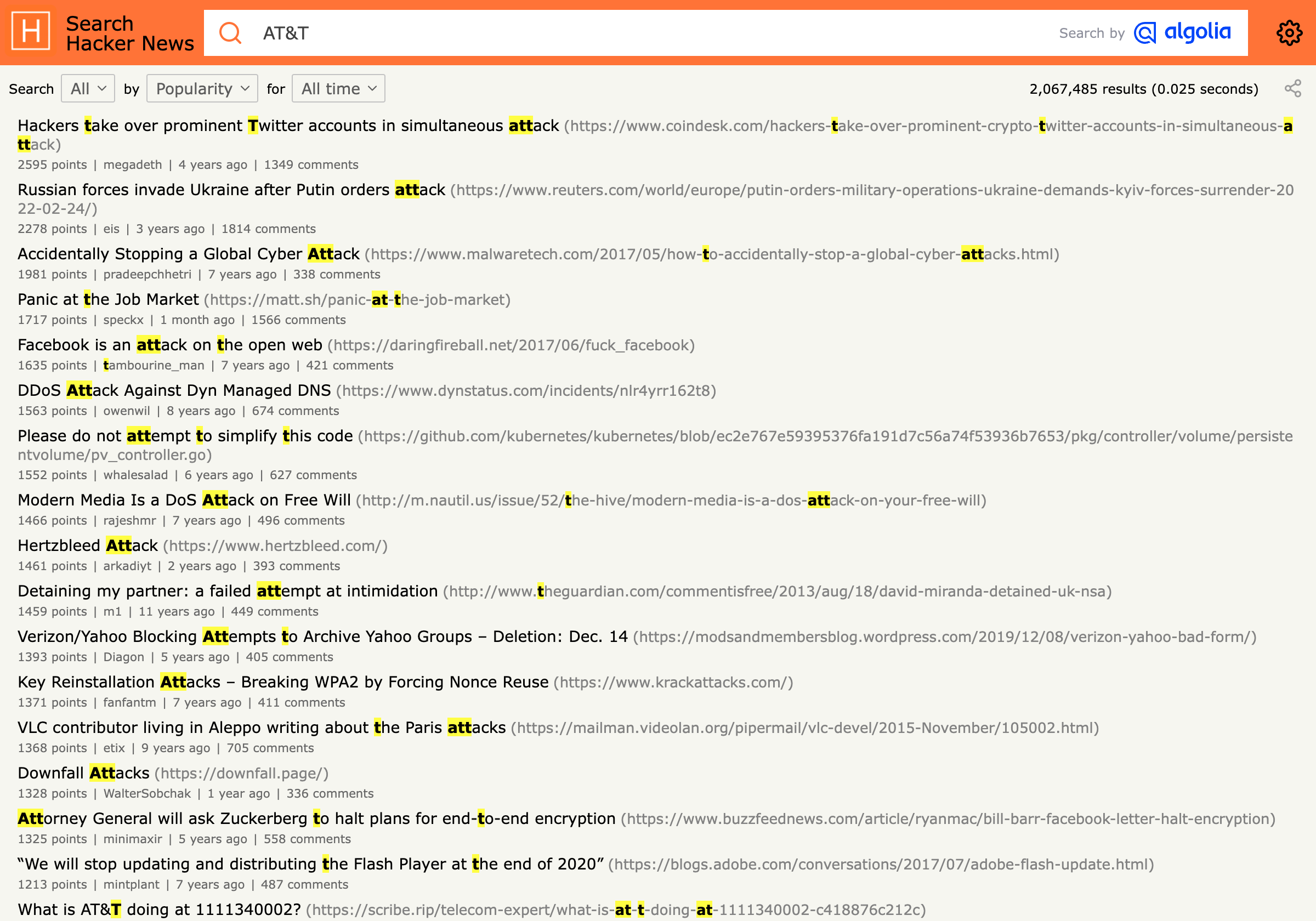
Task: View author WalterSobchak's profile
Action: [147, 793]
